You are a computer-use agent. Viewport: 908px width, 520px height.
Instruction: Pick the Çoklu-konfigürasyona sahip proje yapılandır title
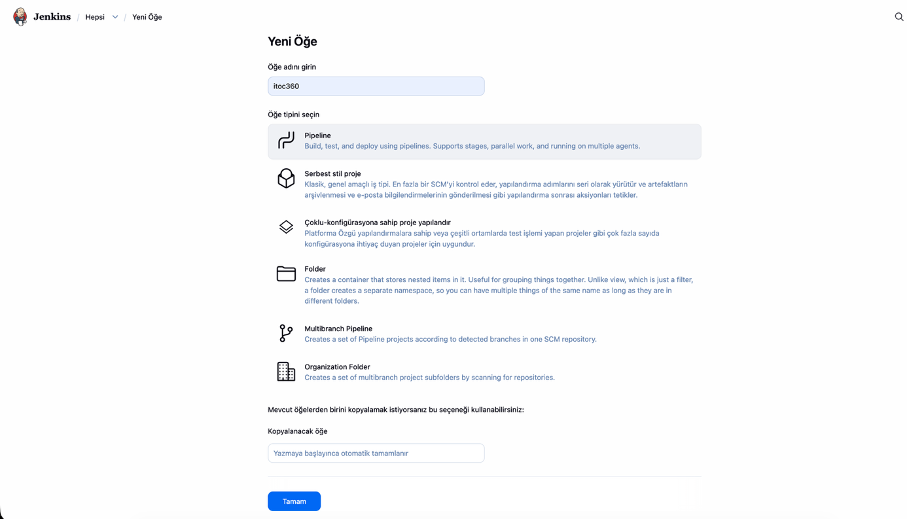[x=377, y=222]
